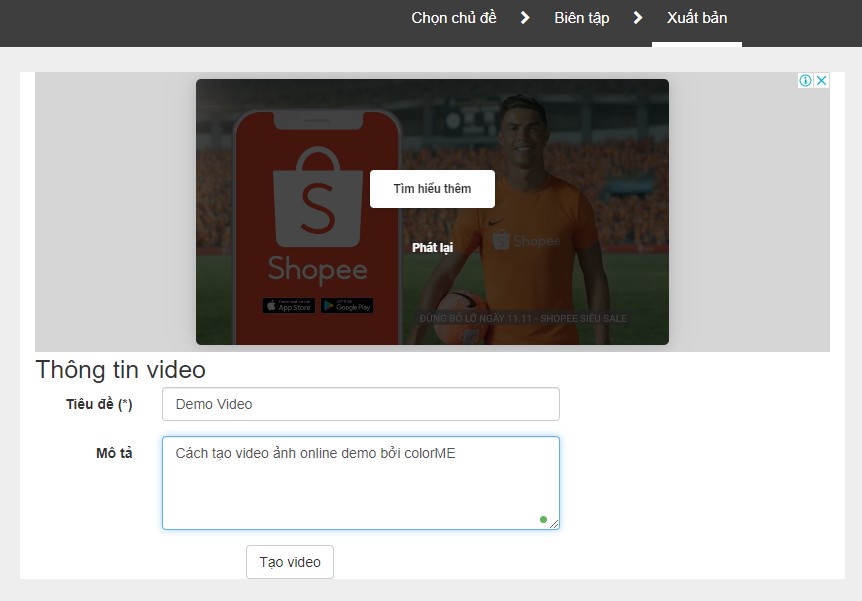
Task: Focus the Tiêu đề title field
Action: click(361, 404)
